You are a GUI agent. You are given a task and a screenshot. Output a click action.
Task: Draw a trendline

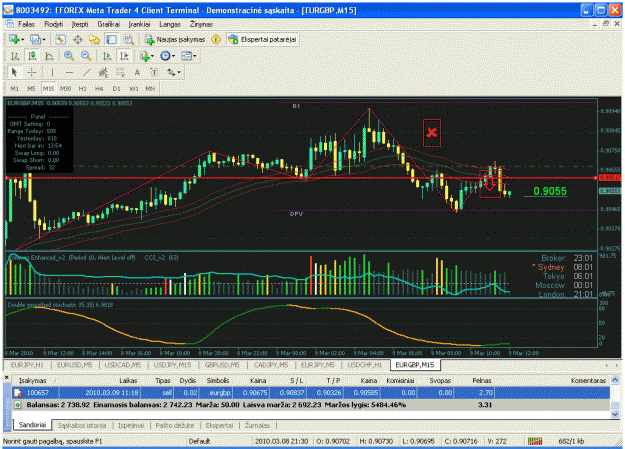point(86,73)
